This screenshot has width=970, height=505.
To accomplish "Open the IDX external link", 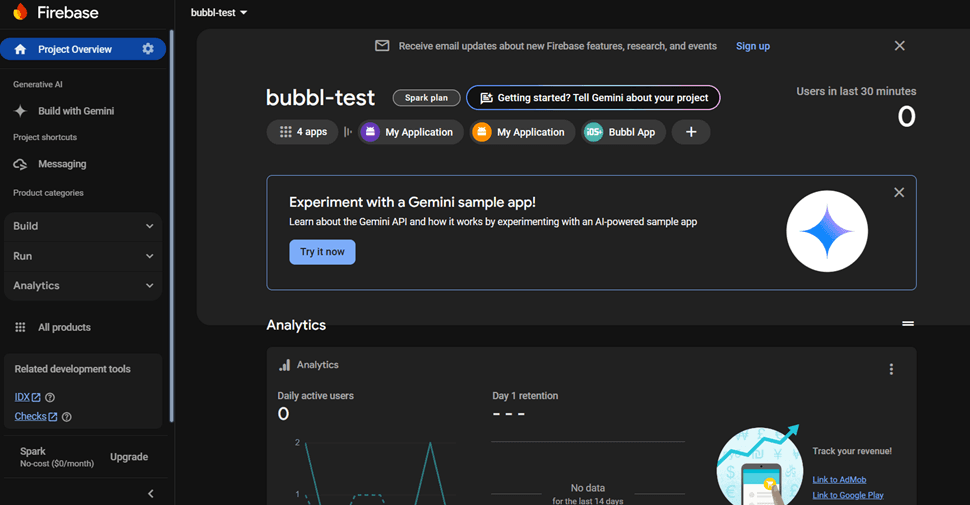I will point(27,397).
